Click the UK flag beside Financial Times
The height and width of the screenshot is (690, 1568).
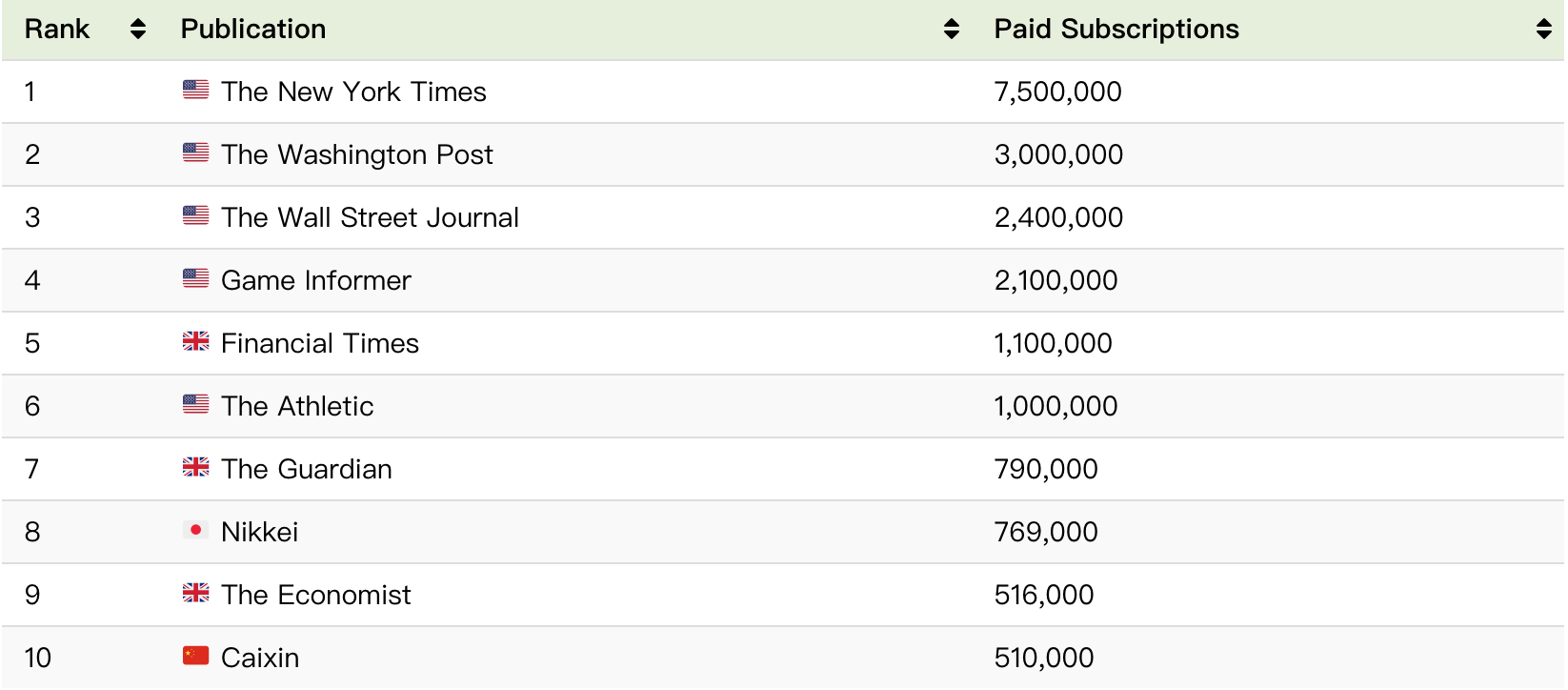pyautogui.click(x=195, y=341)
